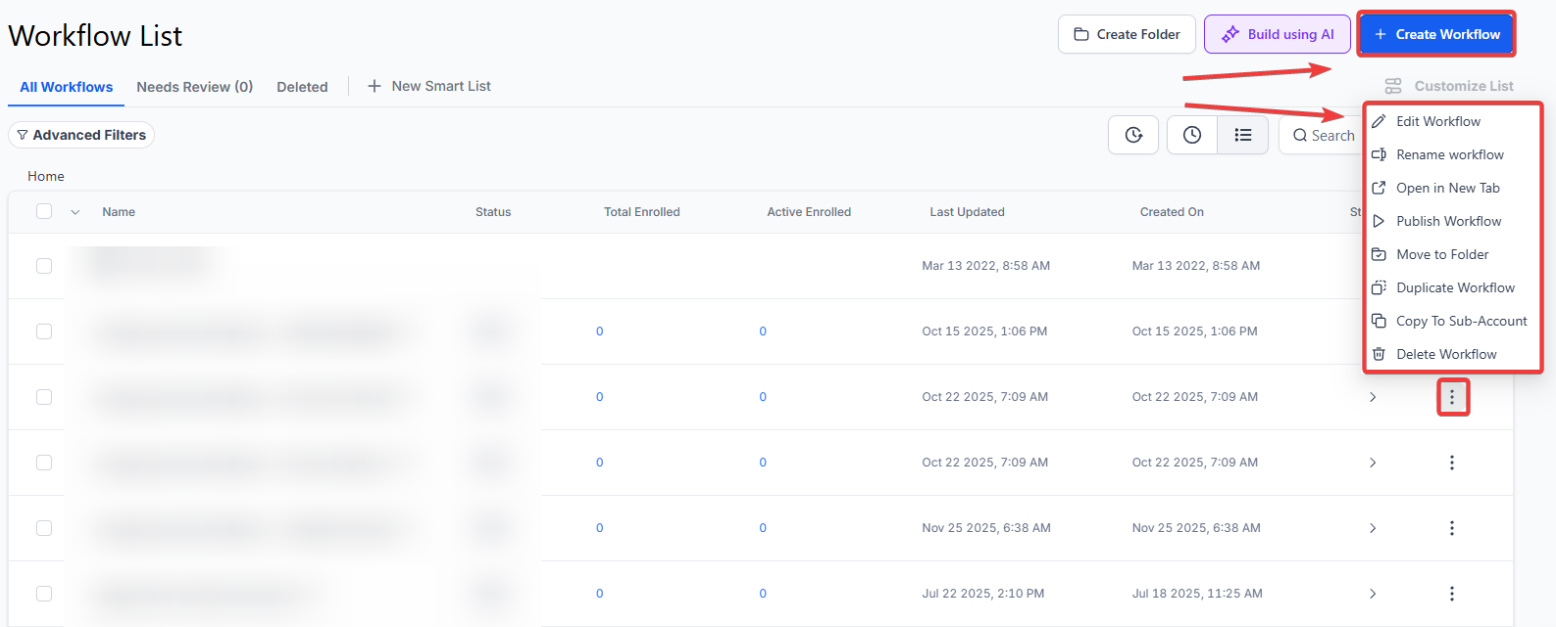The image size is (1556, 627).
Task: Expand the chevron on the Nov 25 2025 row
Action: pyautogui.click(x=1372, y=528)
